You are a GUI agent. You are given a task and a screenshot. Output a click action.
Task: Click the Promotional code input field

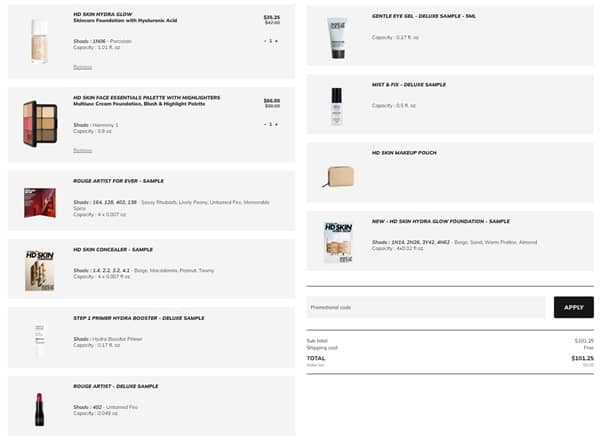(x=426, y=307)
